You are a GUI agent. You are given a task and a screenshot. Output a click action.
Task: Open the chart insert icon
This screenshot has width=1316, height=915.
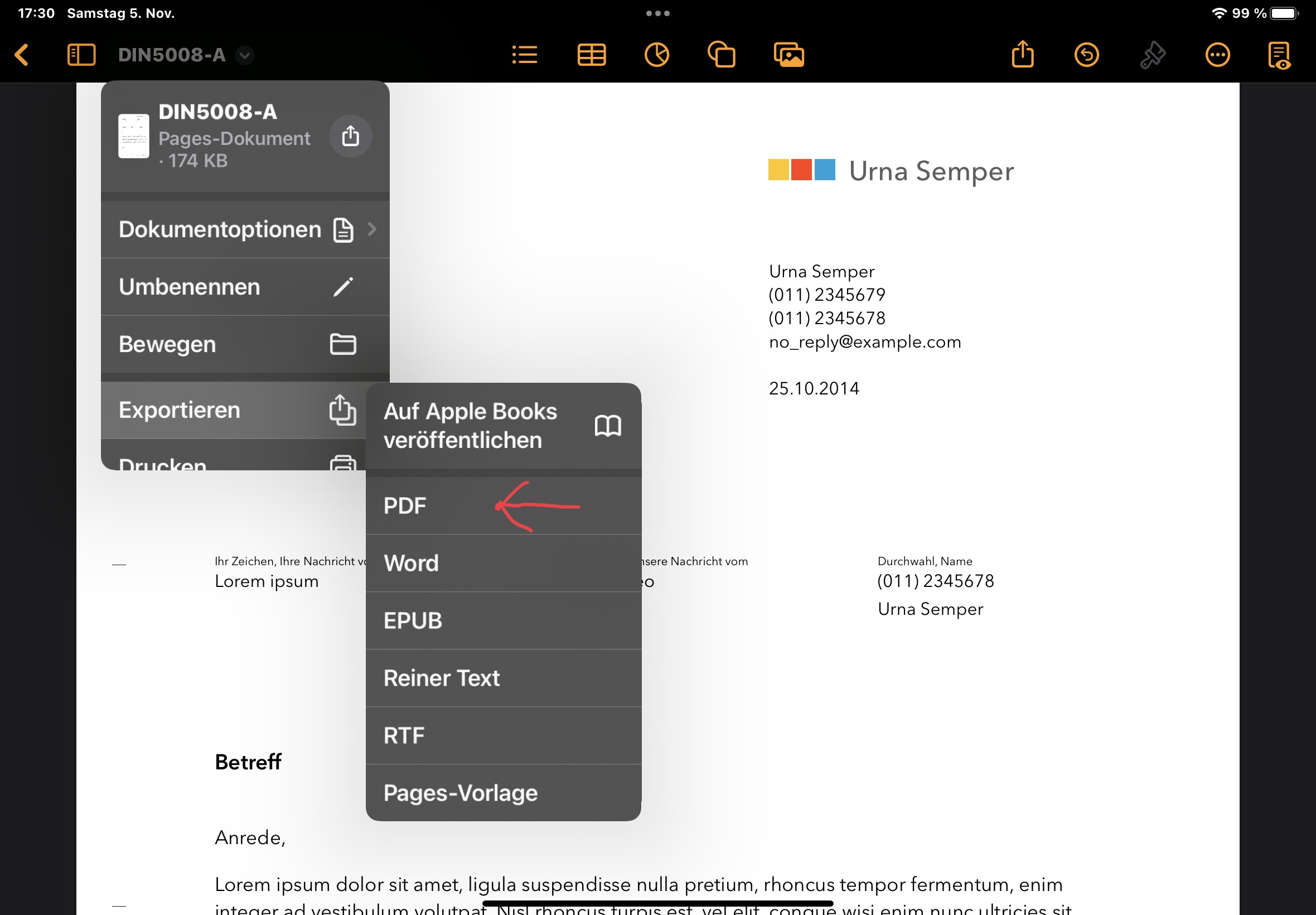[656, 55]
